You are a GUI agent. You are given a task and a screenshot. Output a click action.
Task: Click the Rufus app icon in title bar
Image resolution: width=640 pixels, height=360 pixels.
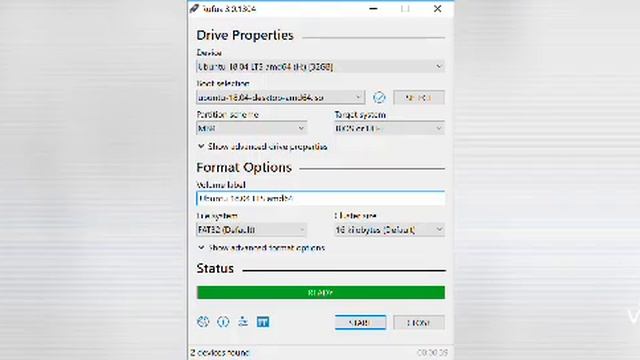tap(194, 9)
